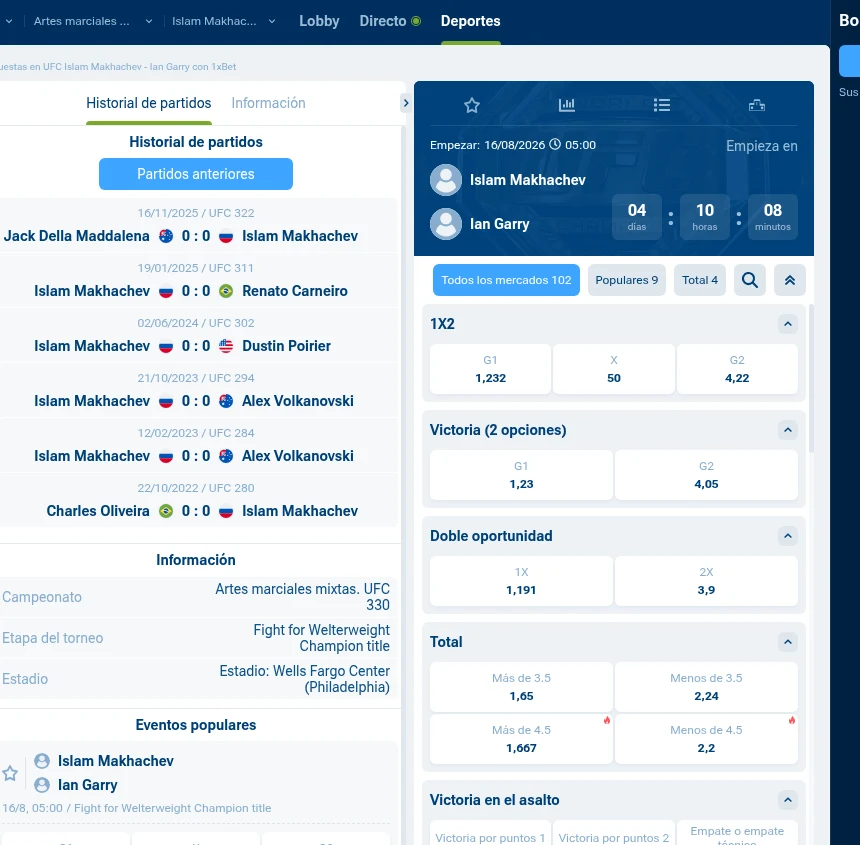Click the fire icon on Más de 4.5
This screenshot has height=845, width=860.
coord(607,720)
